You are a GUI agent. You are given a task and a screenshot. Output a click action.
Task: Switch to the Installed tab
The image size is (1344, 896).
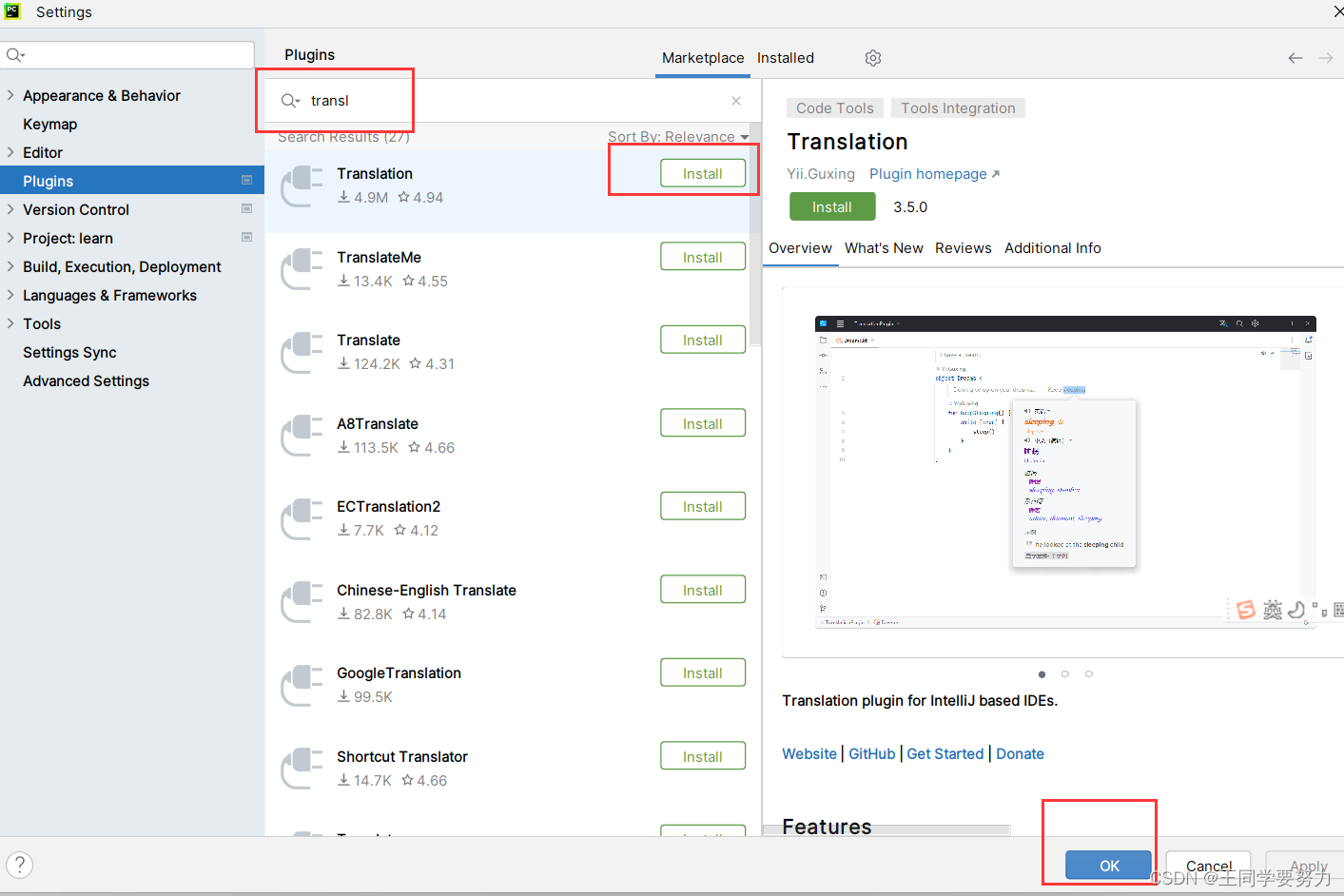786,58
